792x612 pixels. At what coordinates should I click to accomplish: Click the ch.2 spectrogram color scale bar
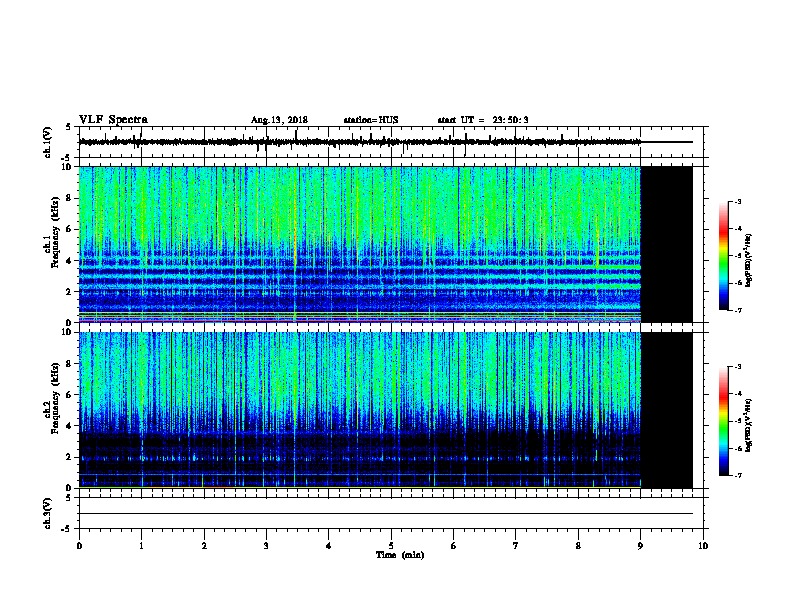click(724, 421)
